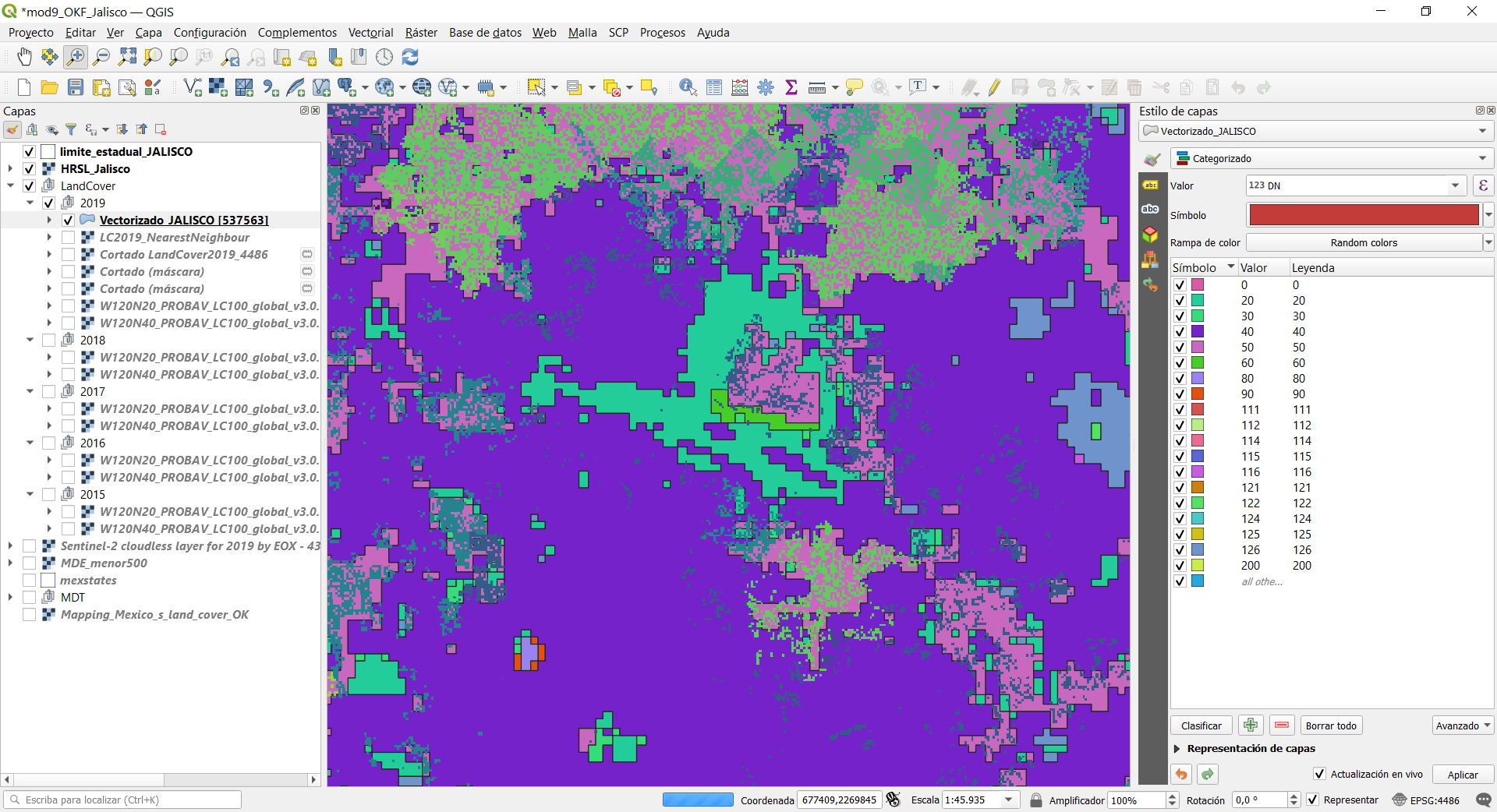This screenshot has width=1497, height=812.
Task: Open the Proyecto menu
Action: [x=30, y=32]
